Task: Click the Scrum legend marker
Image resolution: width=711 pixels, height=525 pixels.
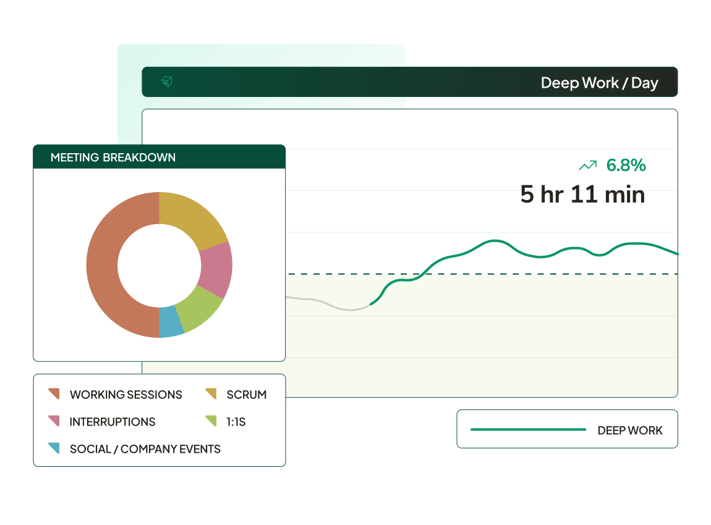Action: coord(211,394)
